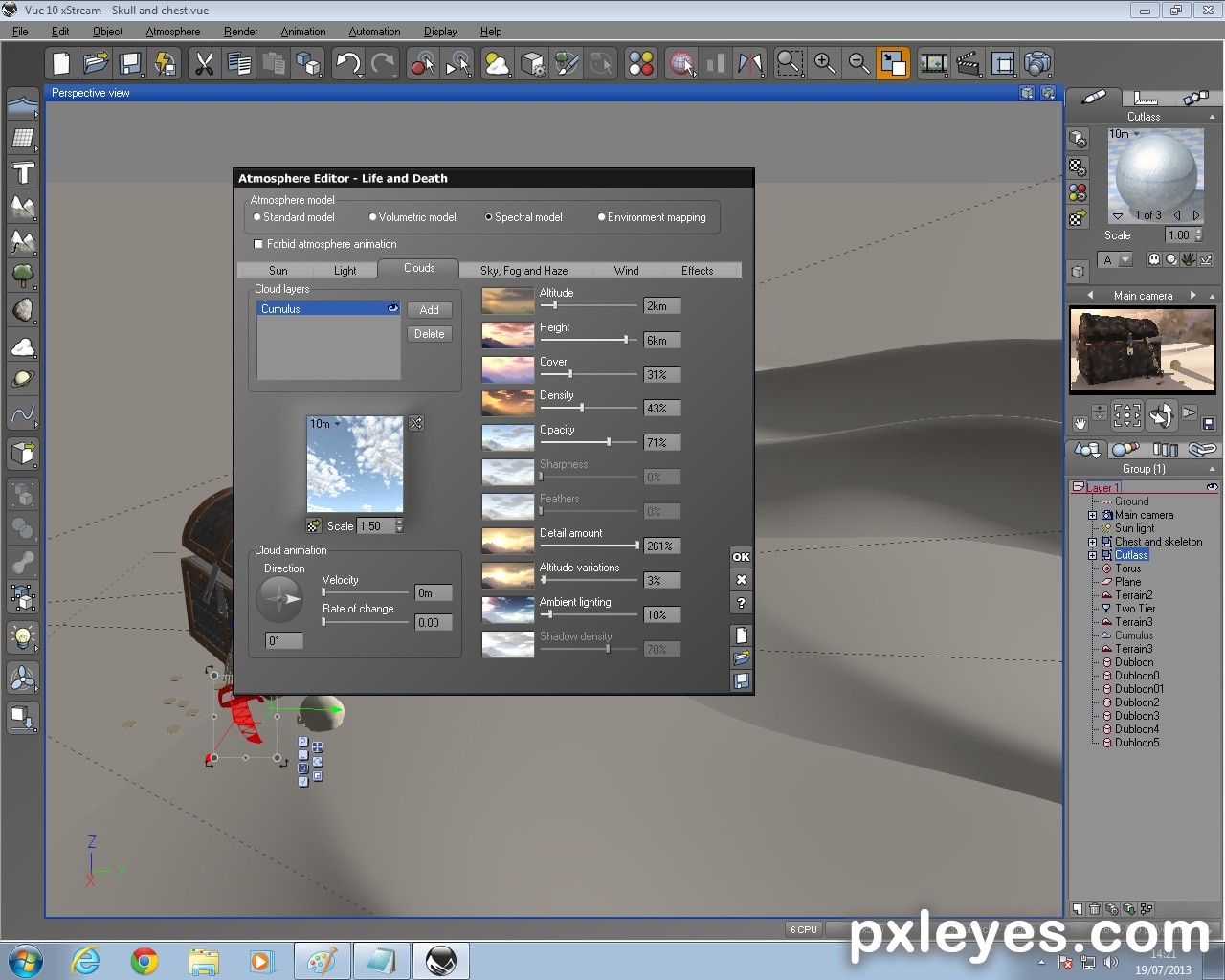Viewport: 1225px width, 980px height.
Task: Check Forbid atmosphere animation checkbox
Action: (x=258, y=244)
